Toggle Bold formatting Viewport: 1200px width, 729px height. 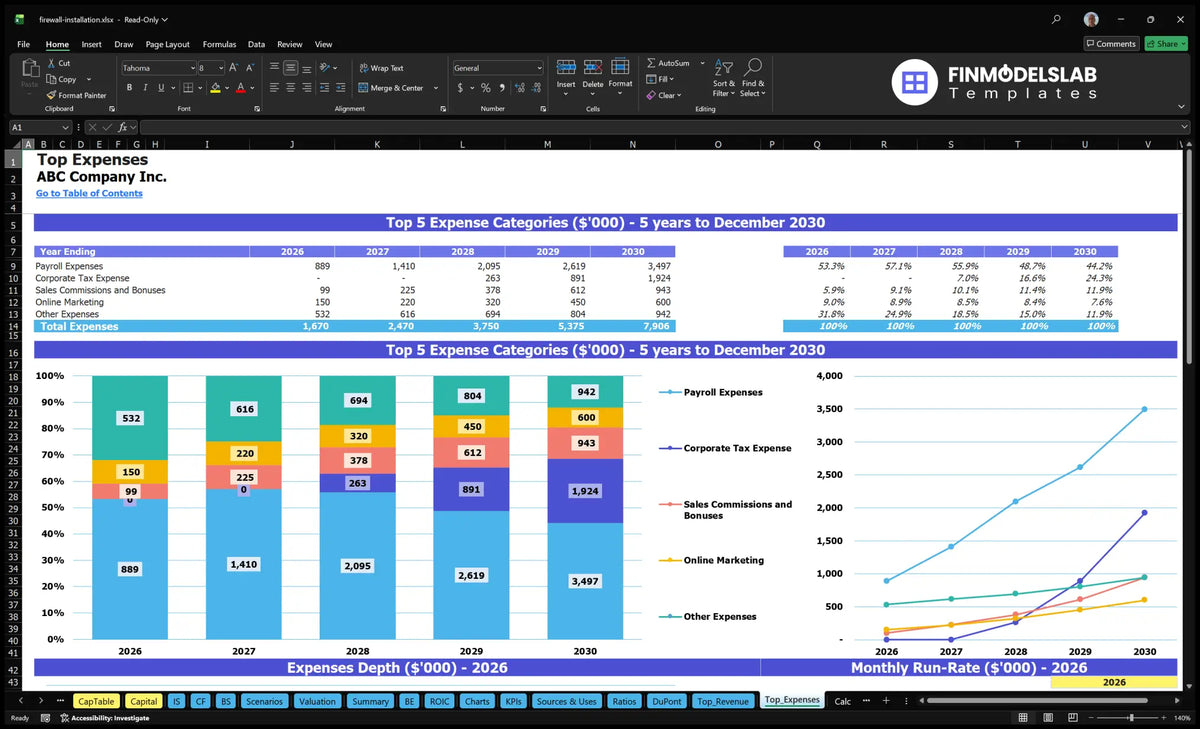(127, 88)
